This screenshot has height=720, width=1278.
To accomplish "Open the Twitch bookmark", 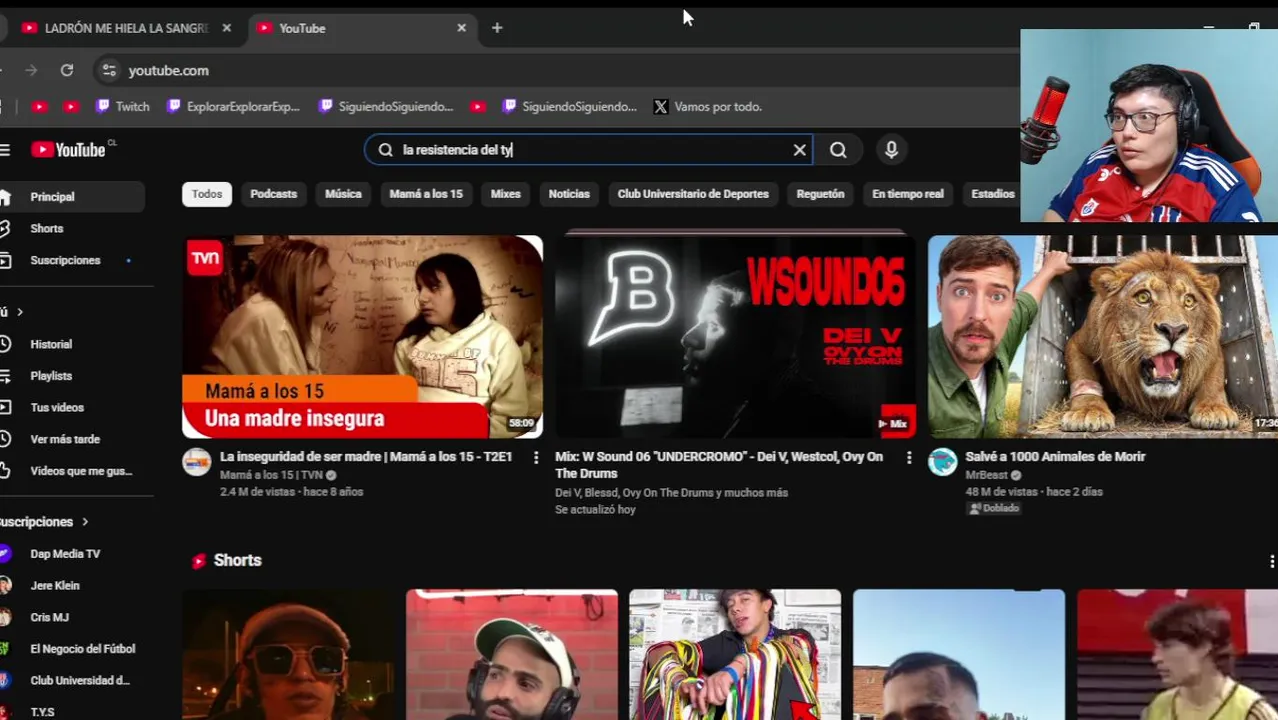I will click(123, 106).
